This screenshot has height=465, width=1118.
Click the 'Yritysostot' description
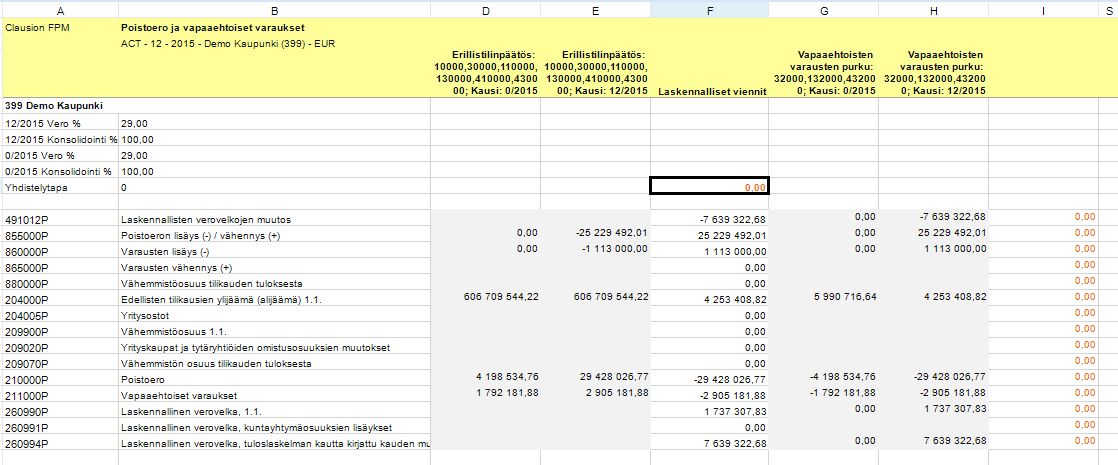pyautogui.click(x=143, y=315)
